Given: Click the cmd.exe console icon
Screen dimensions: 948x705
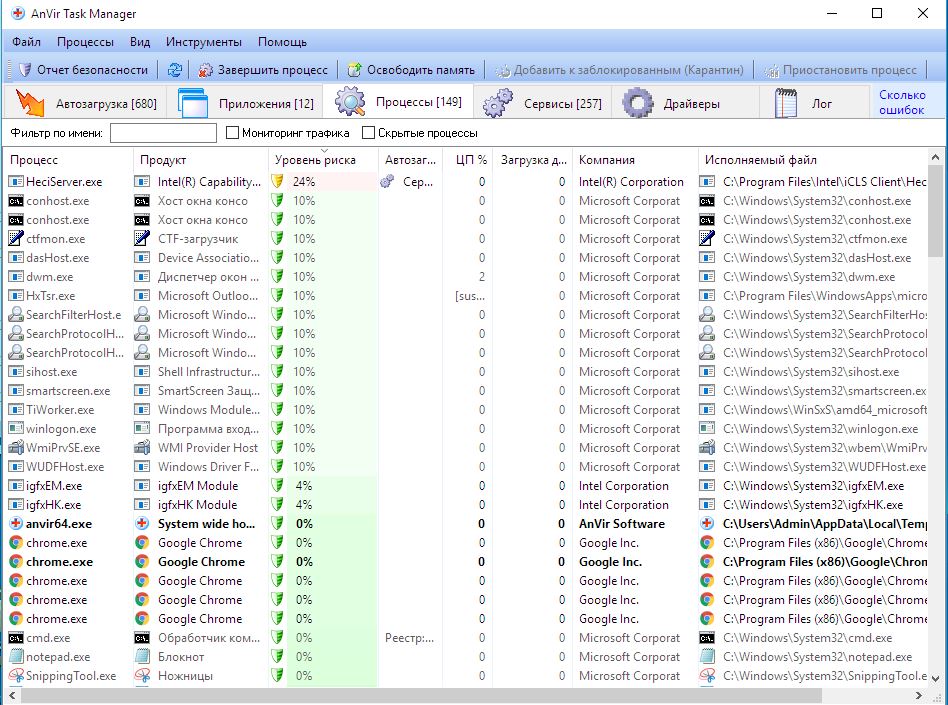Looking at the screenshot, I should pyautogui.click(x=16, y=638).
